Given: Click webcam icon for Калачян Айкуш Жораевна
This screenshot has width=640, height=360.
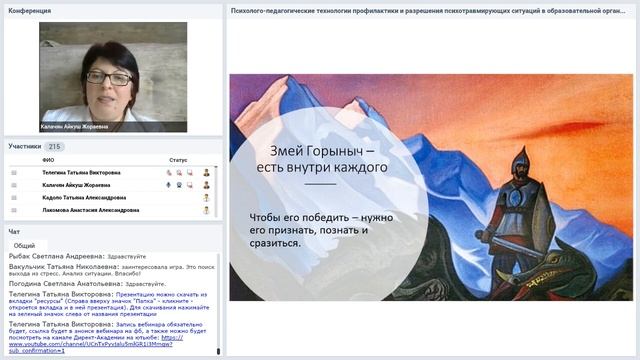Looking at the screenshot, I should pyautogui.click(x=179, y=185).
